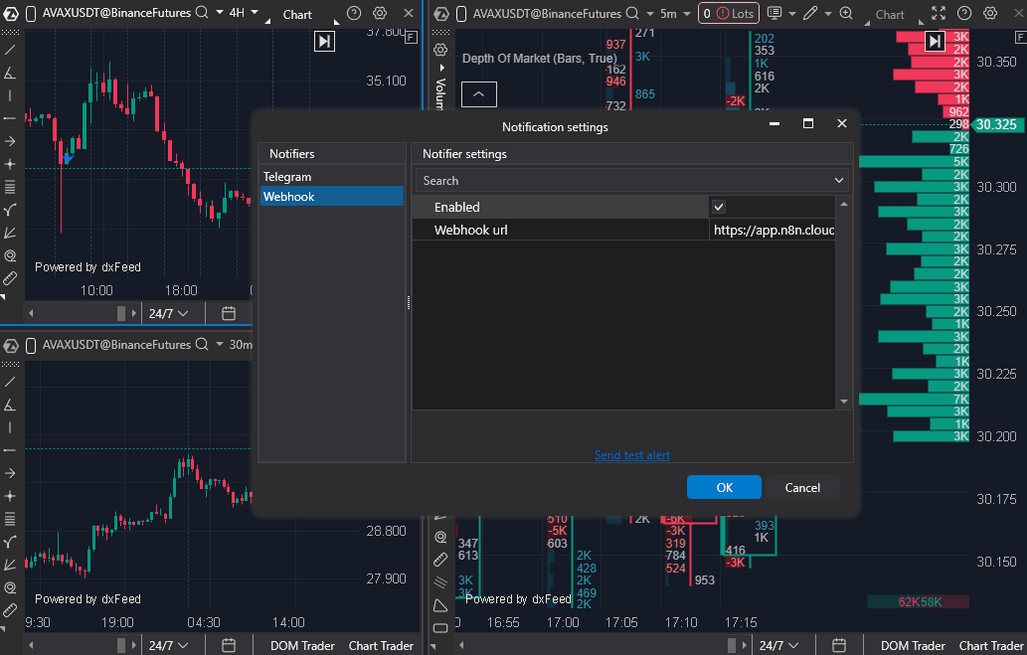Image resolution: width=1027 pixels, height=655 pixels.
Task: Click the 0 Lots position indicator
Action: [x=728, y=14]
